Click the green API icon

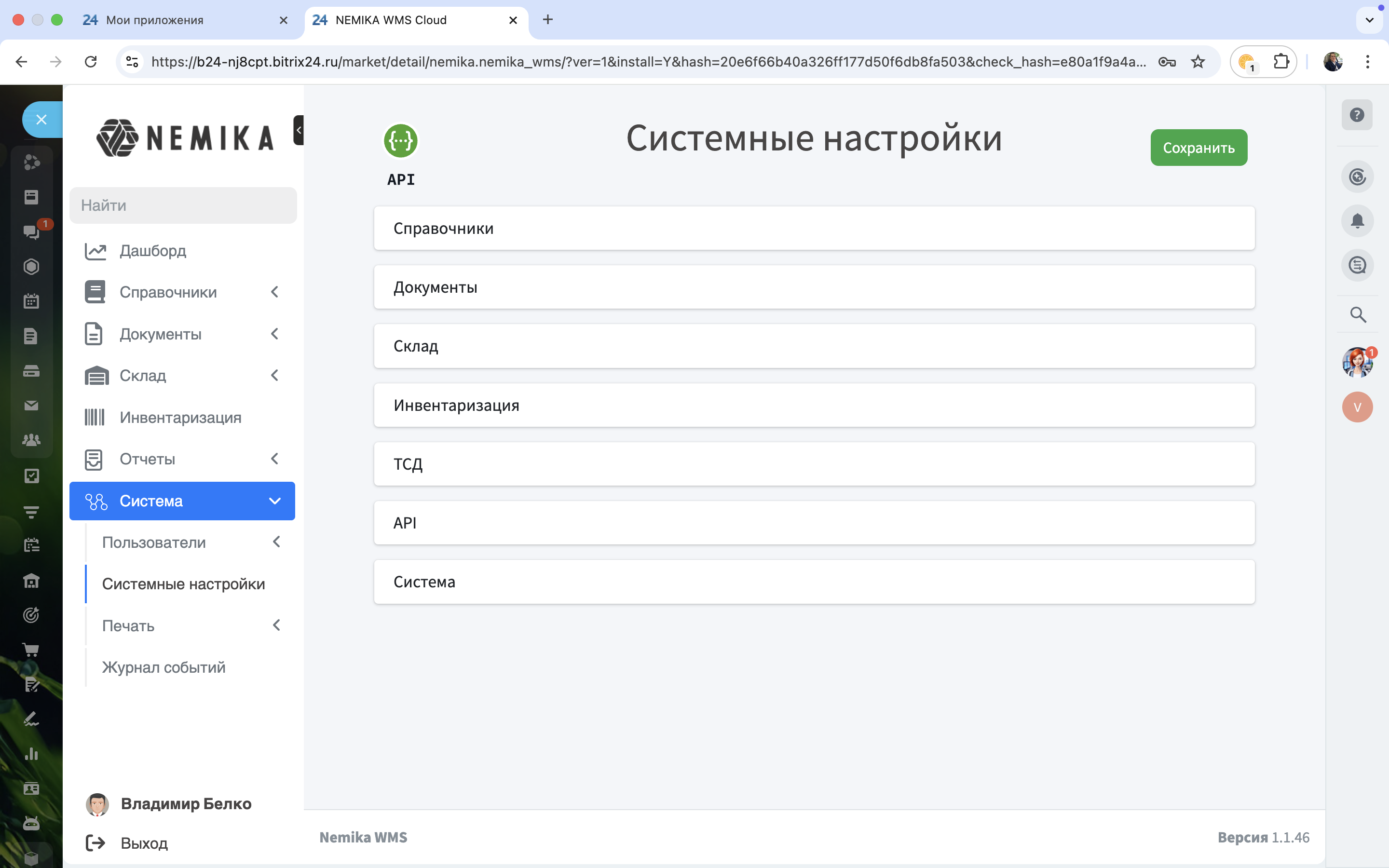[x=400, y=141]
